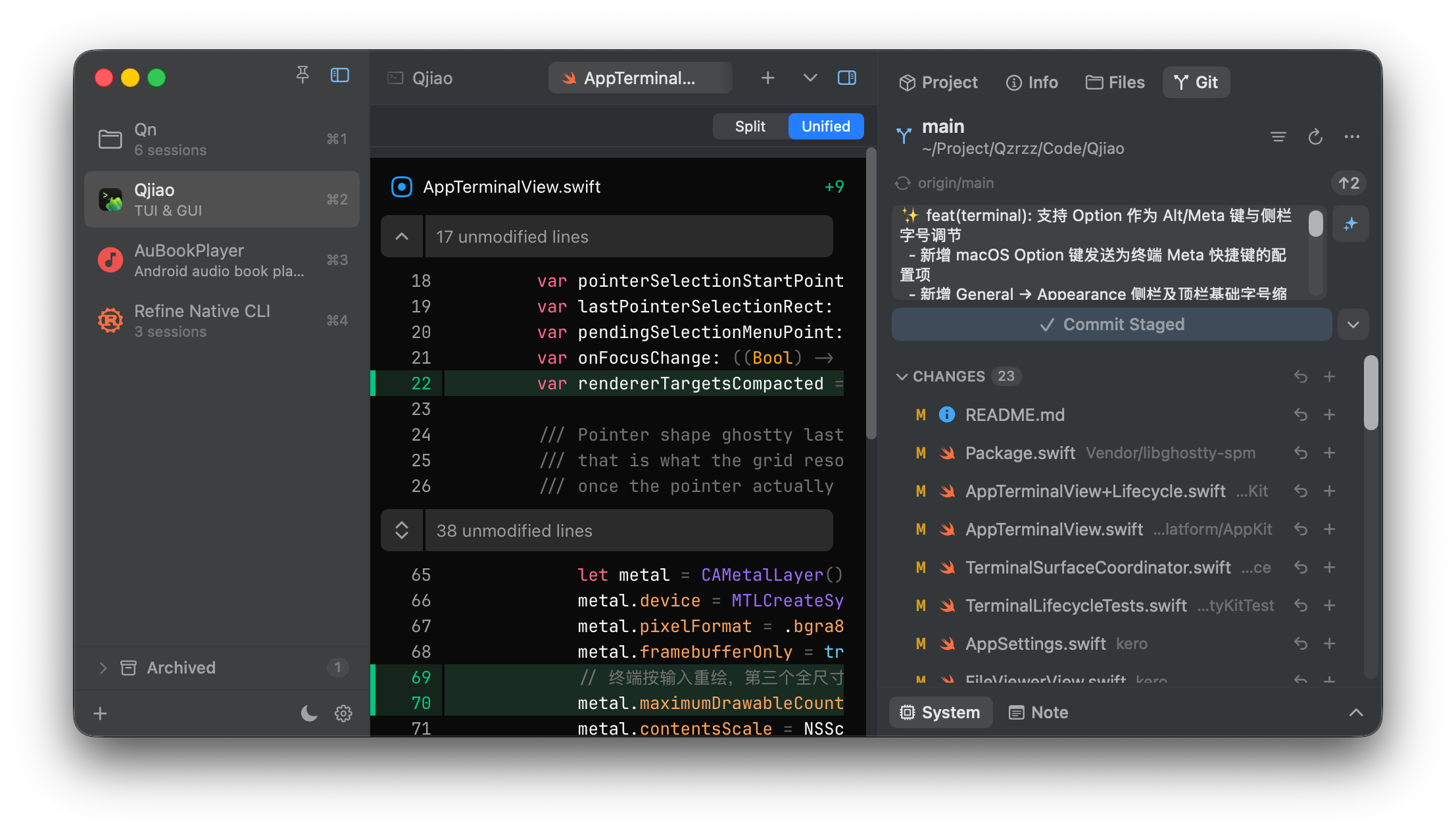The height and width of the screenshot is (834, 1456).
Task: Discard changes to TerminalSurfaceCoordinator.swift
Action: [x=1300, y=567]
